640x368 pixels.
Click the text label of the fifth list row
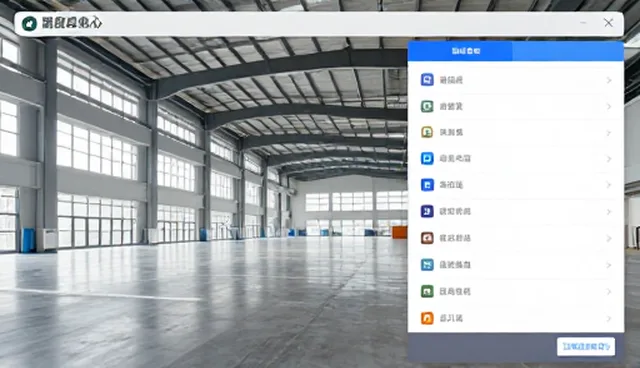(451, 185)
